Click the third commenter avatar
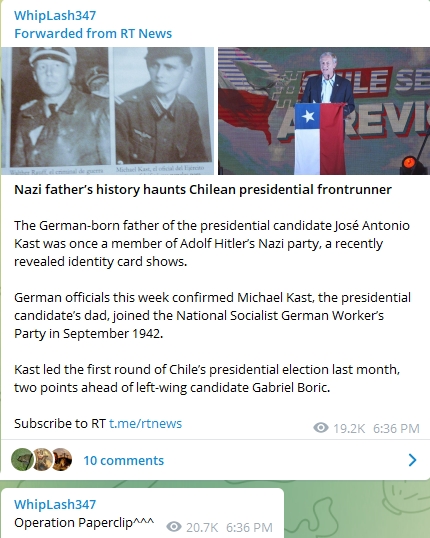 (x=62, y=459)
